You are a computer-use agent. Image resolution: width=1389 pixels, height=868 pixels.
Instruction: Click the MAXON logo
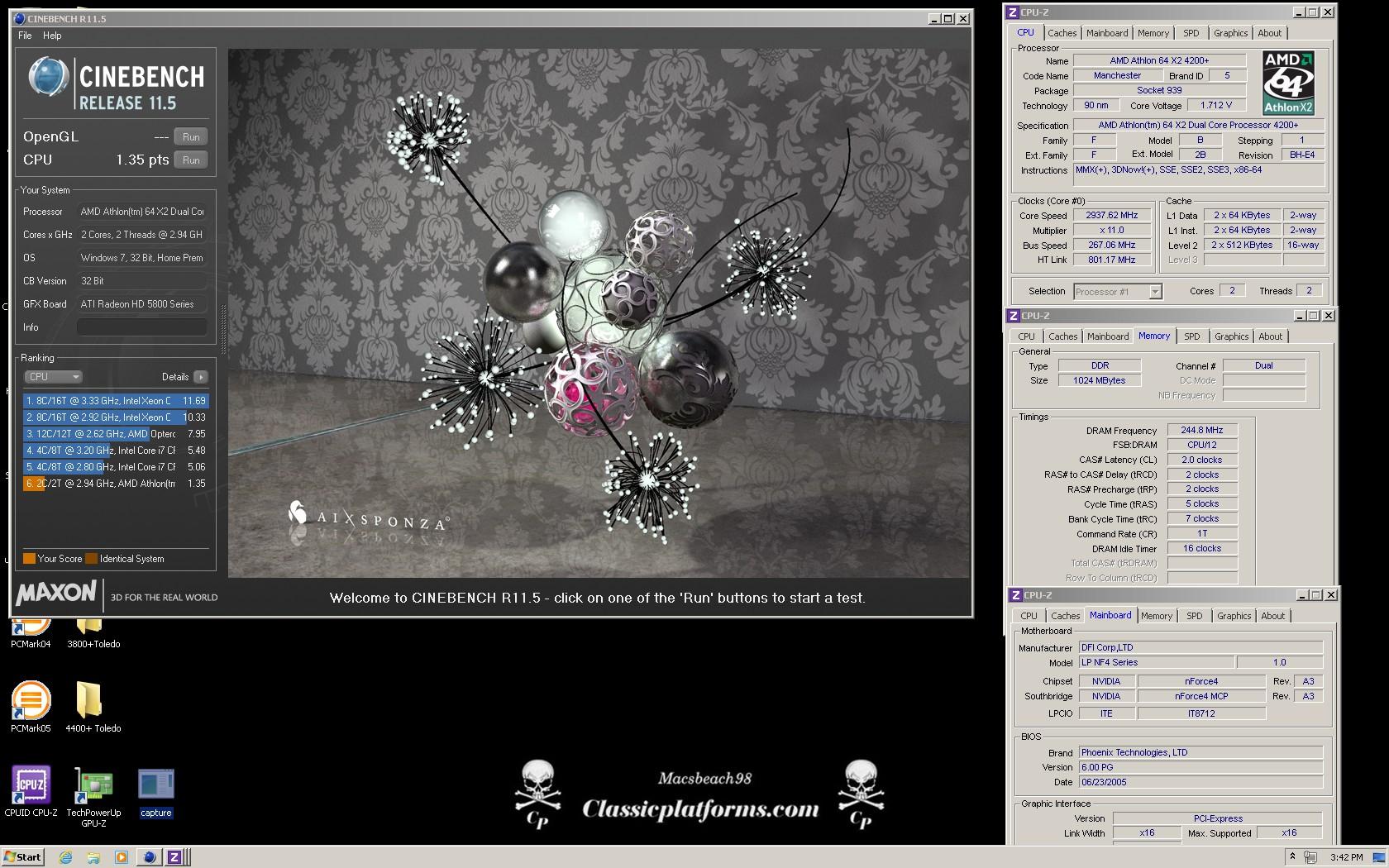click(55, 594)
